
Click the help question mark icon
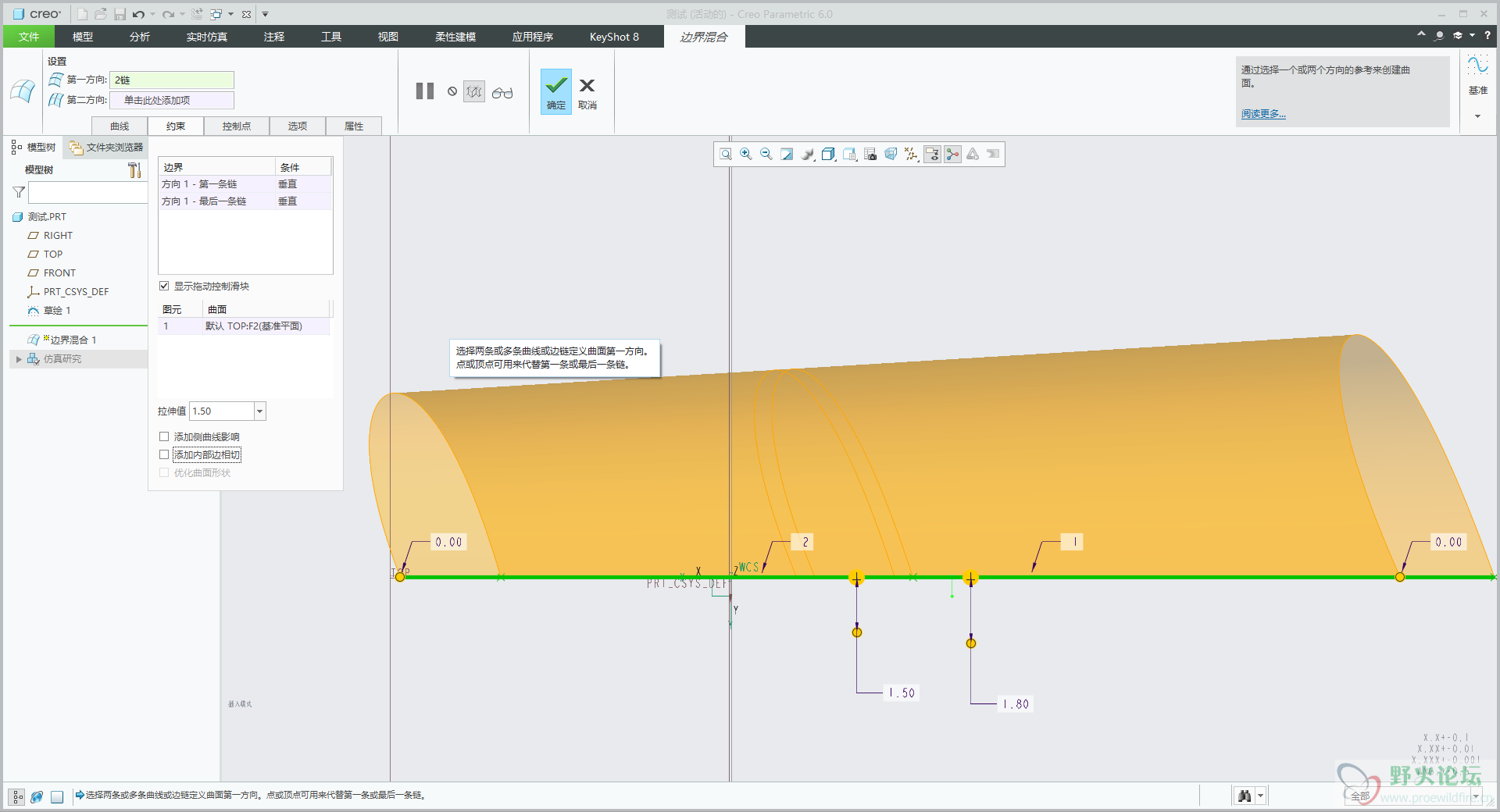[x=1487, y=35]
